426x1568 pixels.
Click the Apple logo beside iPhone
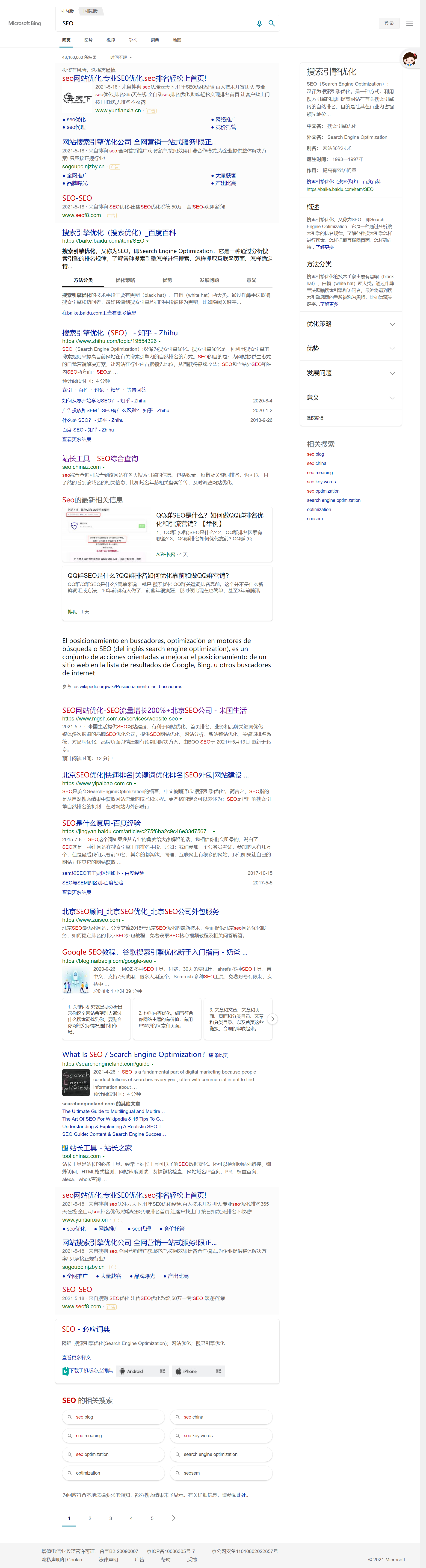[178, 1371]
